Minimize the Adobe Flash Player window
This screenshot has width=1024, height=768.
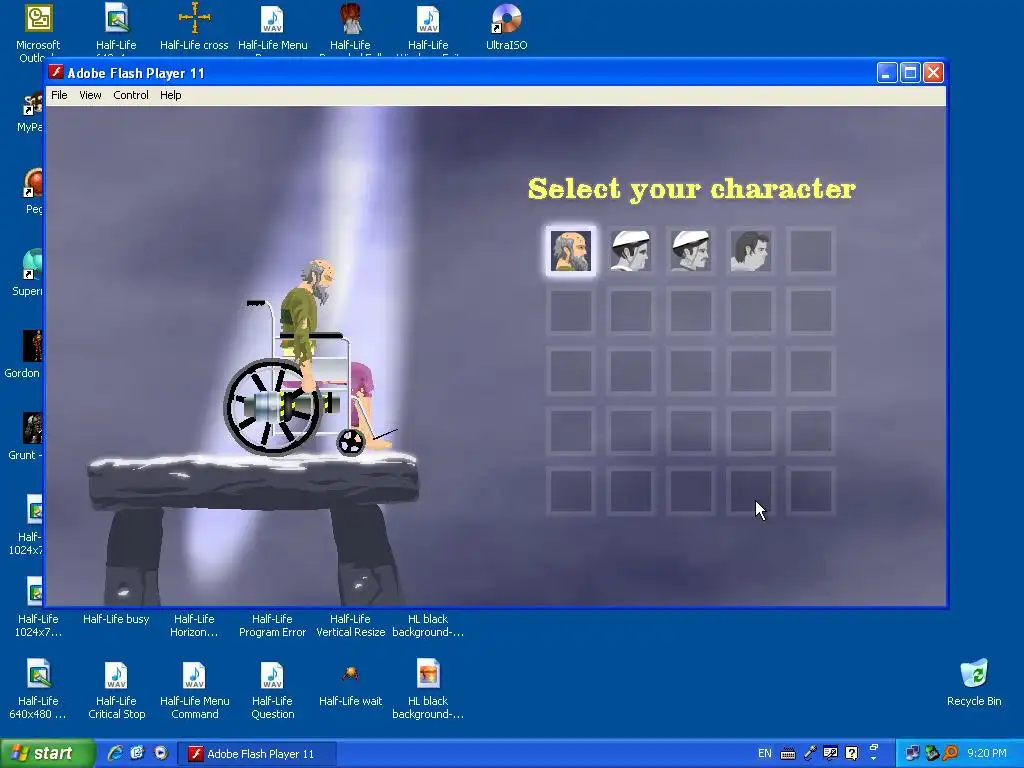click(887, 72)
